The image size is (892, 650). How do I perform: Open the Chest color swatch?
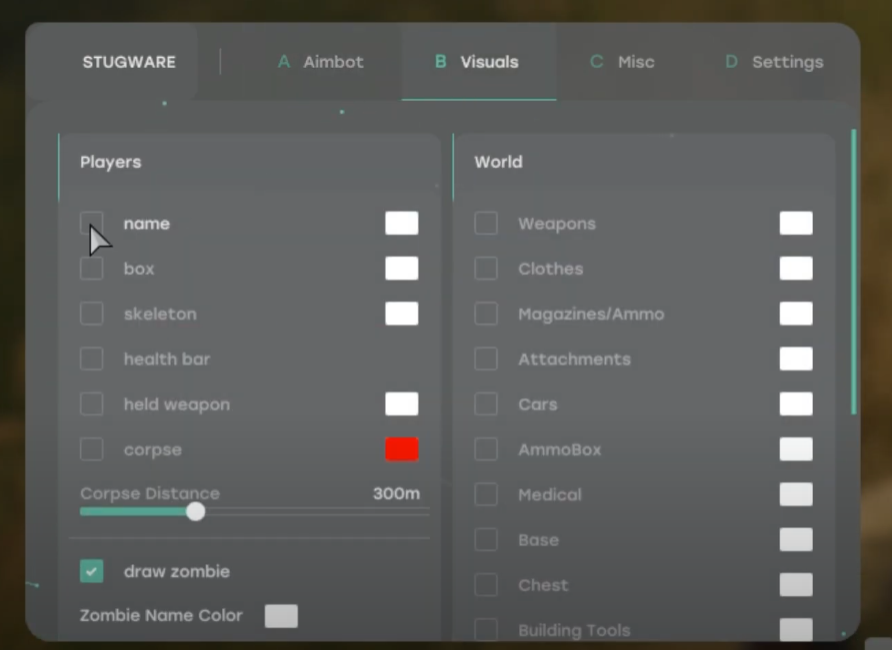796,585
